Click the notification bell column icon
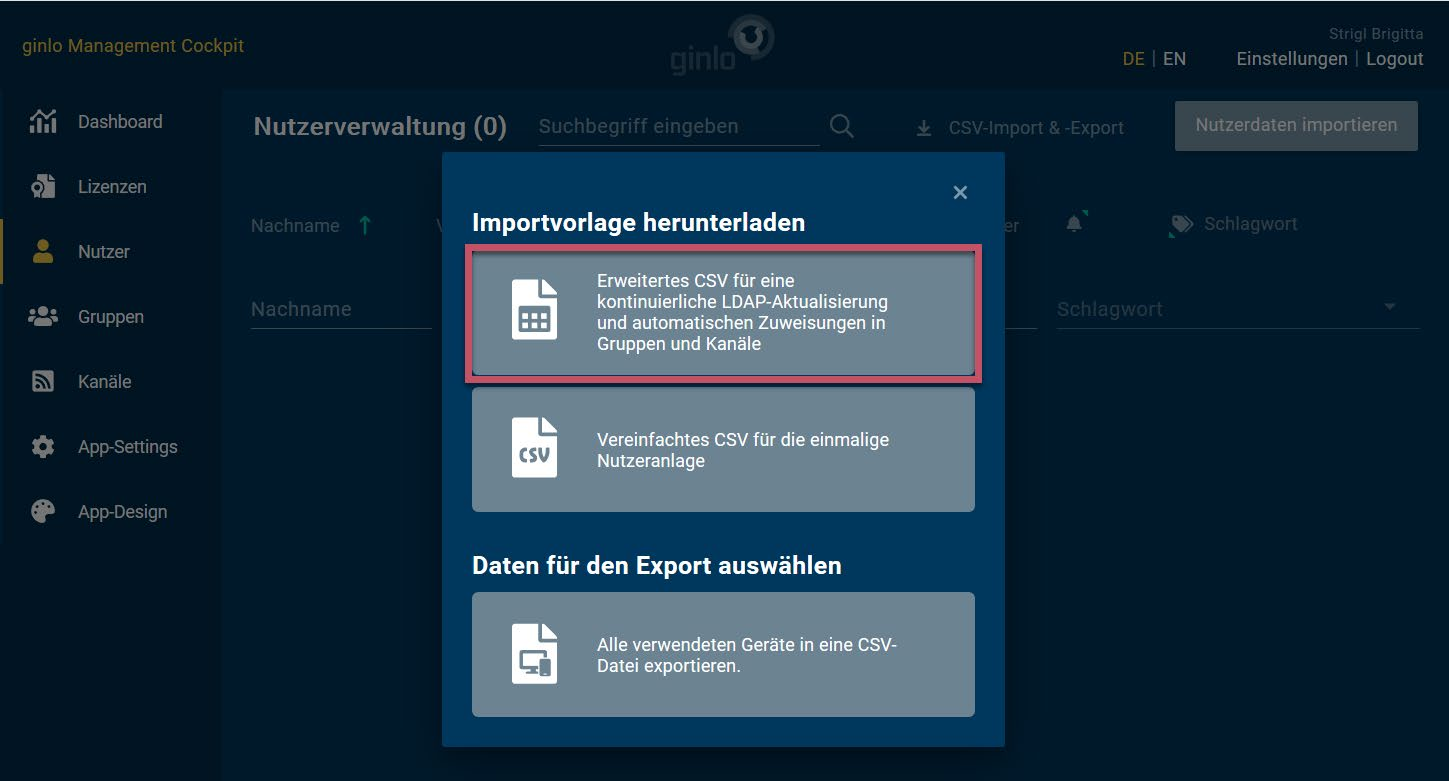The width and height of the screenshot is (1449, 781). 1075,223
